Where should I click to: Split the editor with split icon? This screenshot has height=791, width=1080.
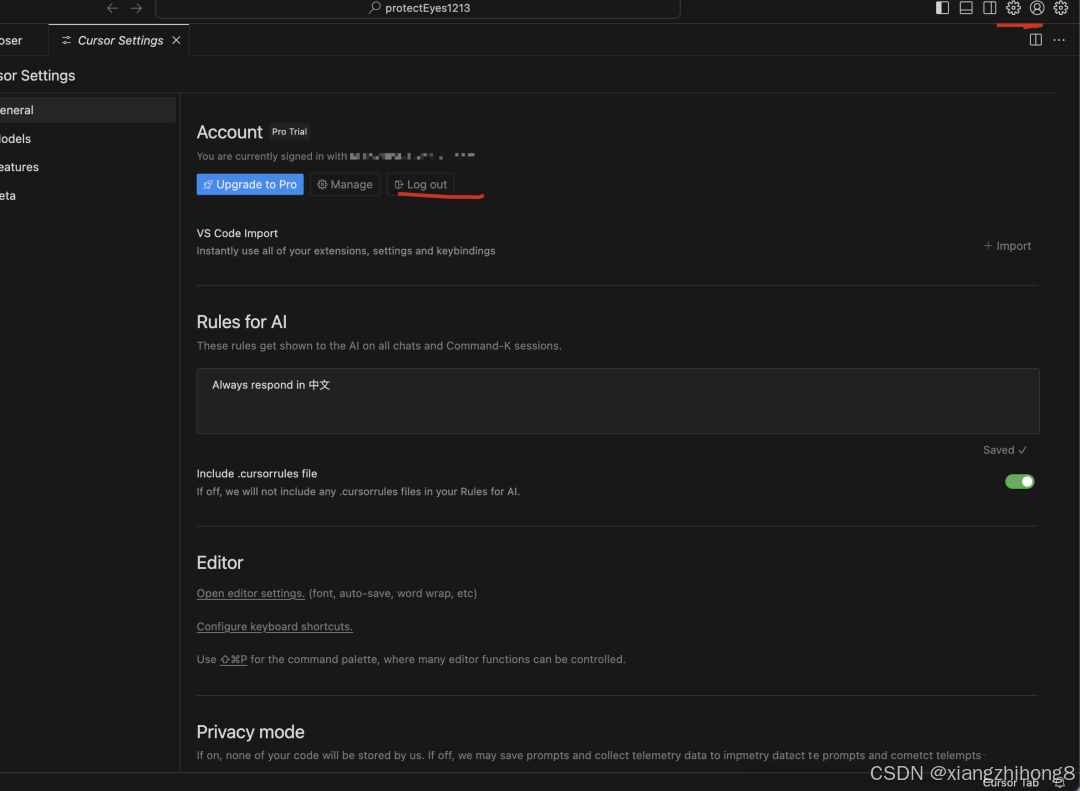(x=1035, y=40)
